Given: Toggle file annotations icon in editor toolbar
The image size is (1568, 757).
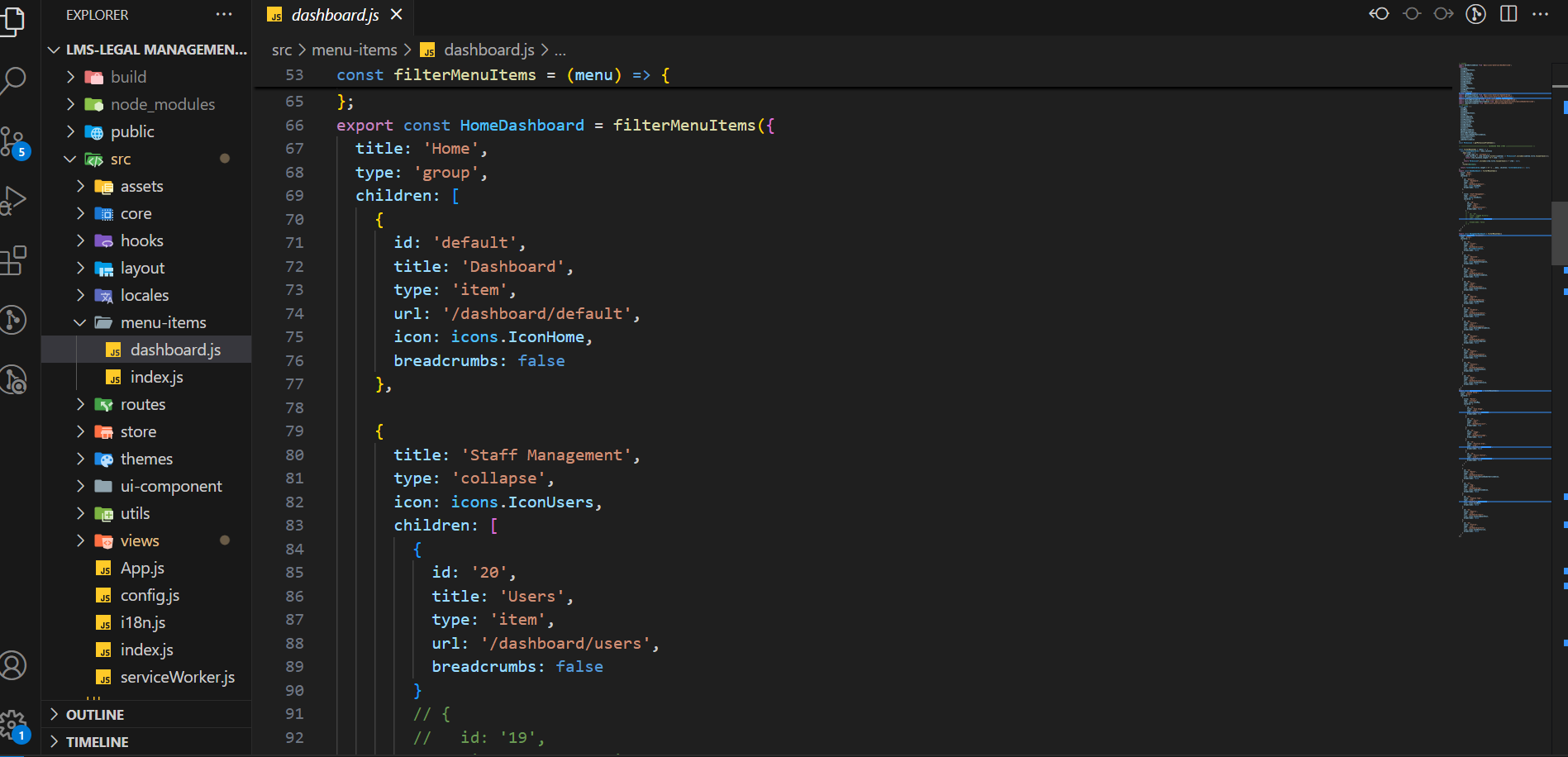Looking at the screenshot, I should 1475,14.
